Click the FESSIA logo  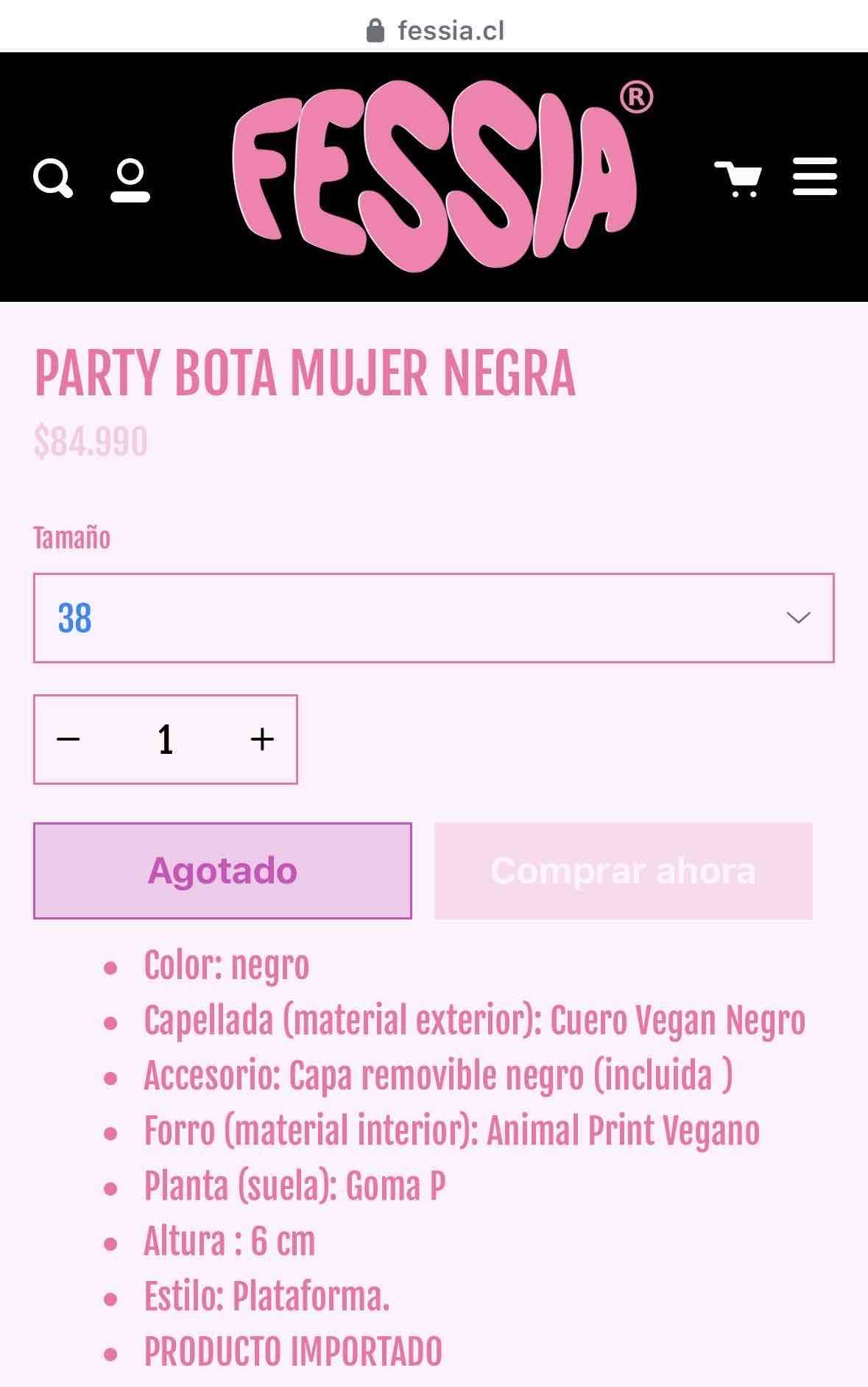coord(434,169)
